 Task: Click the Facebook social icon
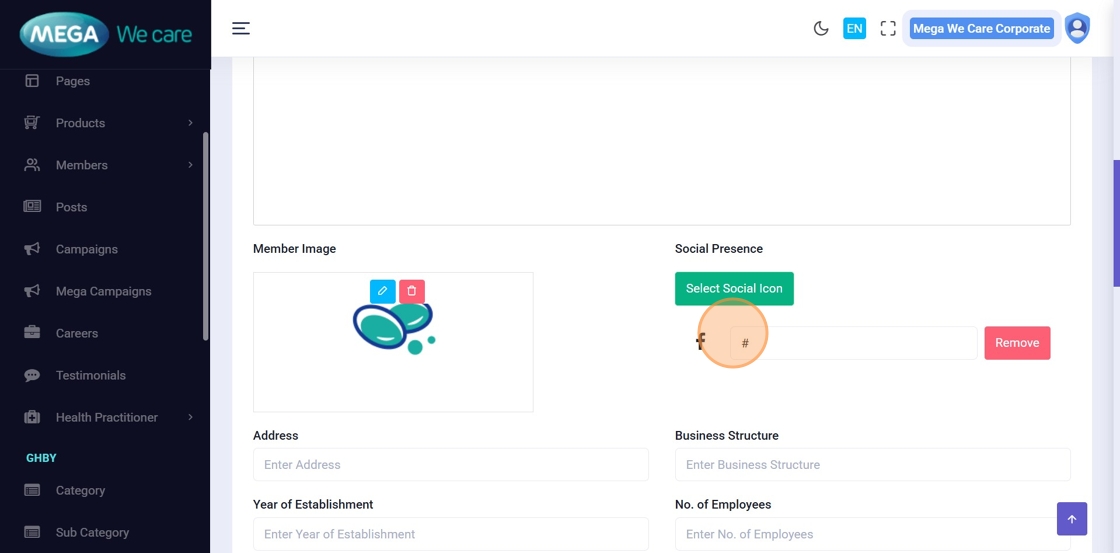[701, 343]
